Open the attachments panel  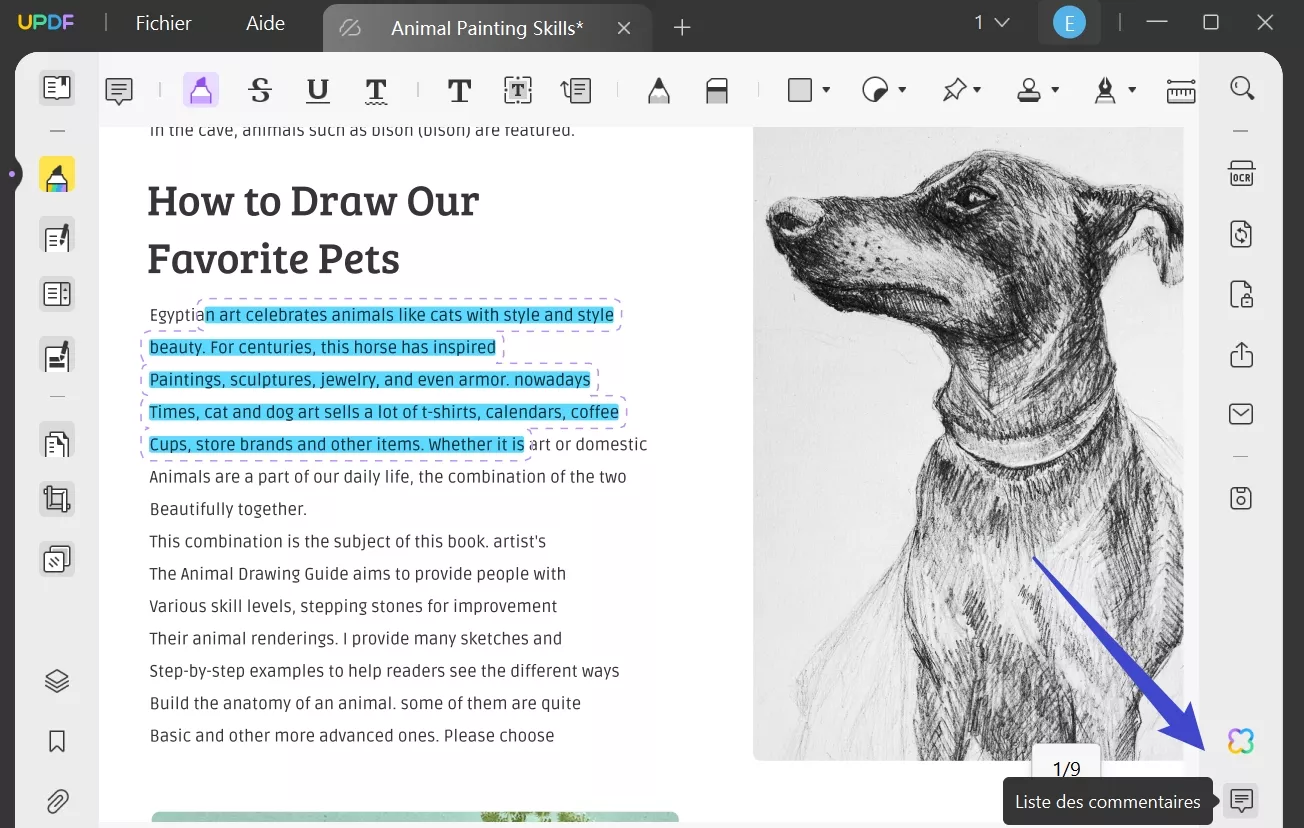click(x=56, y=800)
